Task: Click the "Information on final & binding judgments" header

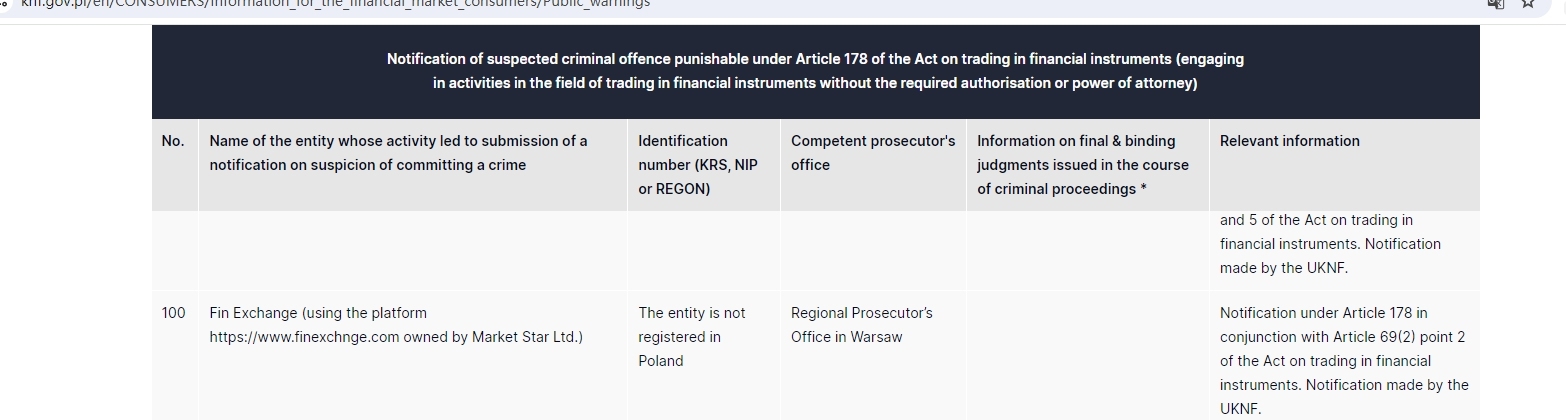Action: (x=1083, y=165)
